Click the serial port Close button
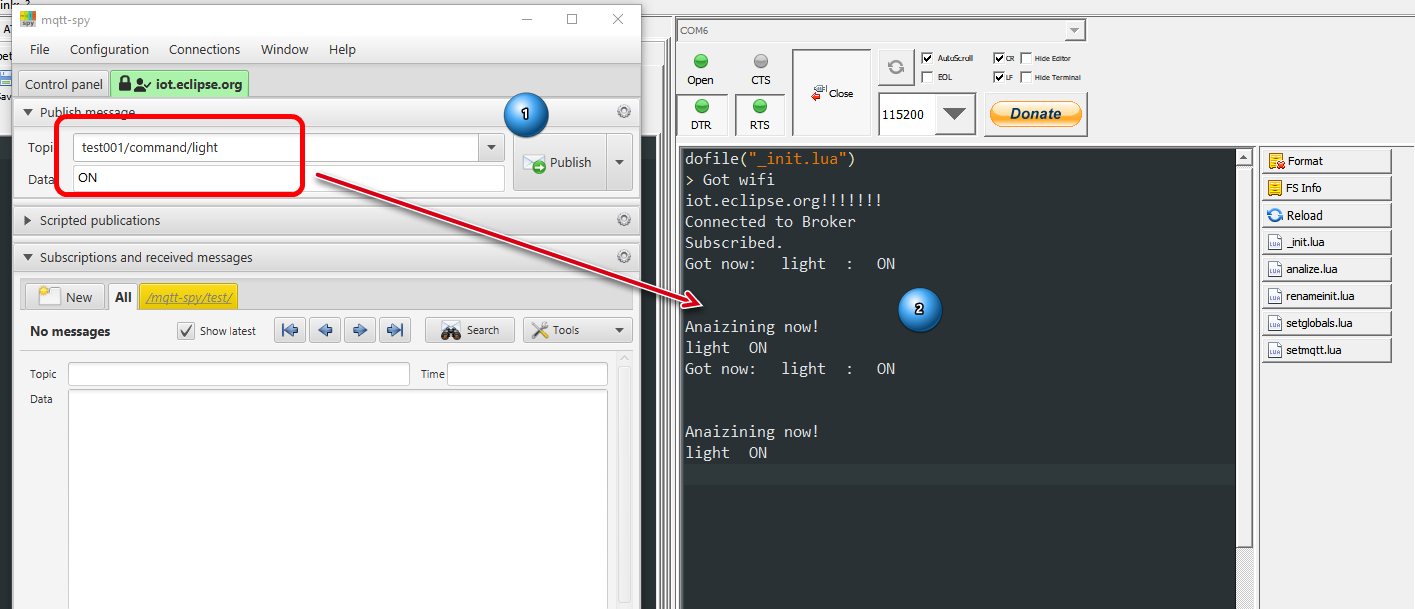 [x=832, y=93]
